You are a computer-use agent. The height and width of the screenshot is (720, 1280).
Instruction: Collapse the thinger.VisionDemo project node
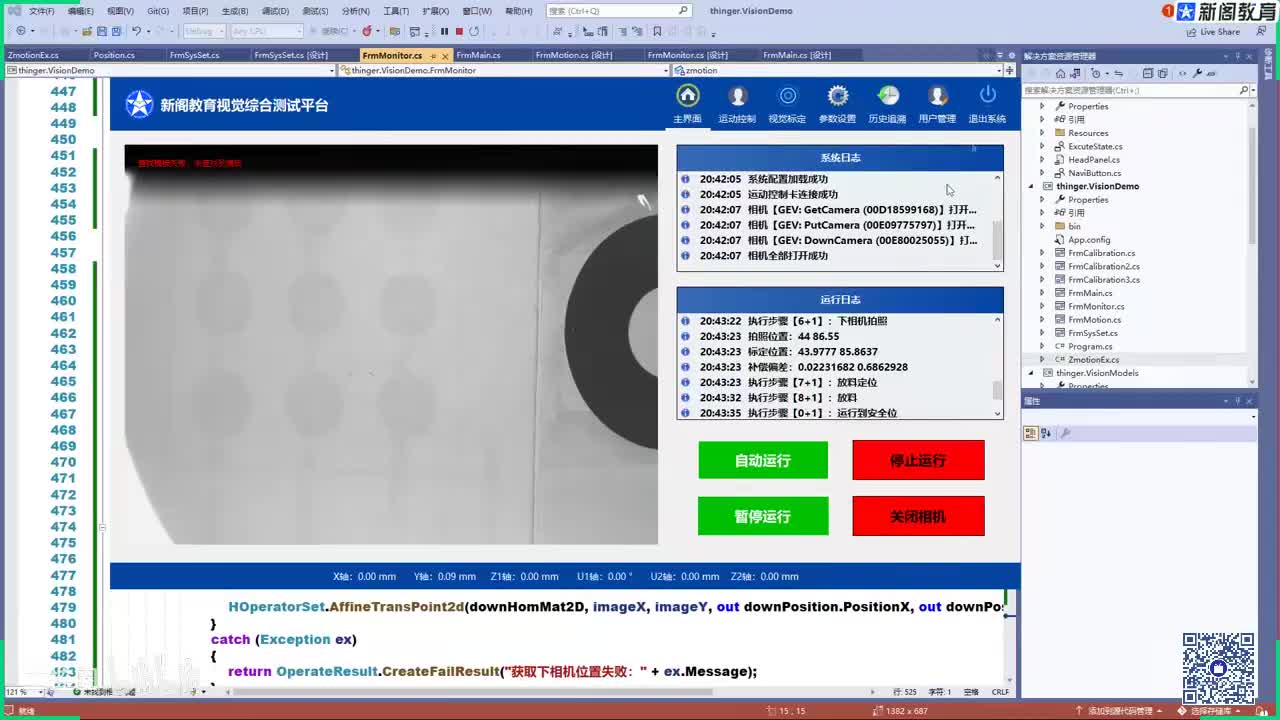[x=1032, y=186]
